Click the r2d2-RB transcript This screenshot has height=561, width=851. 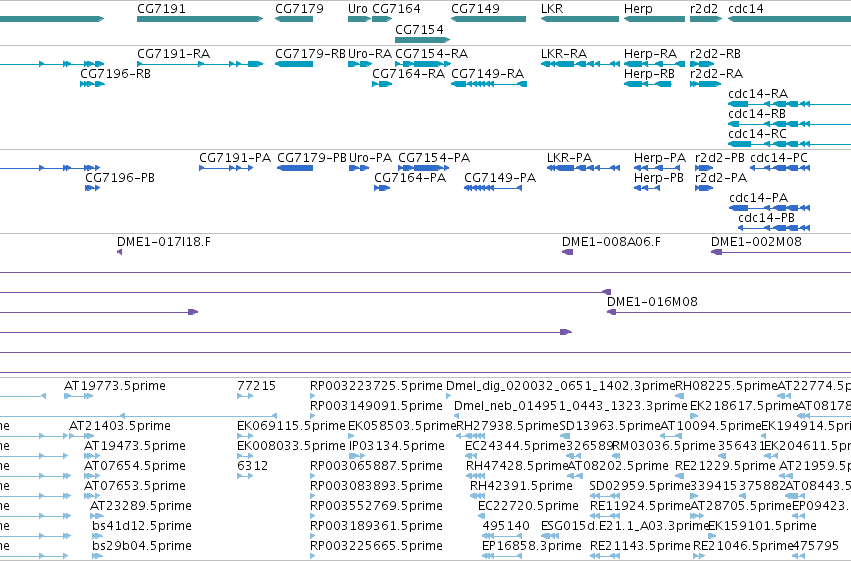click(702, 64)
